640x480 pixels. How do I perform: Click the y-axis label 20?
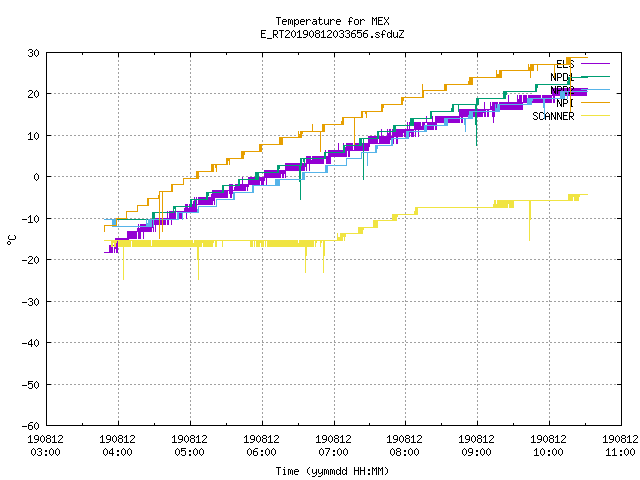pos(33,94)
